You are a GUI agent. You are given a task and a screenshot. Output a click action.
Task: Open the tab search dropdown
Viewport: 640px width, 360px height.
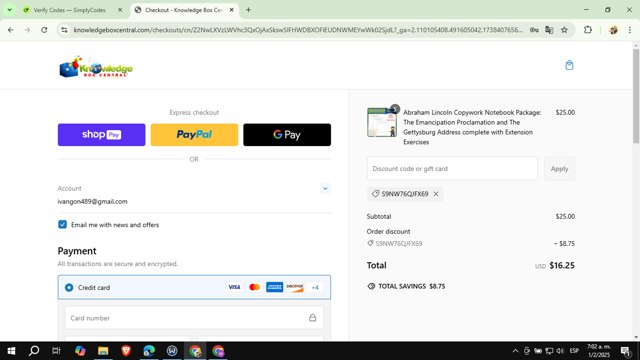[x=9, y=10]
